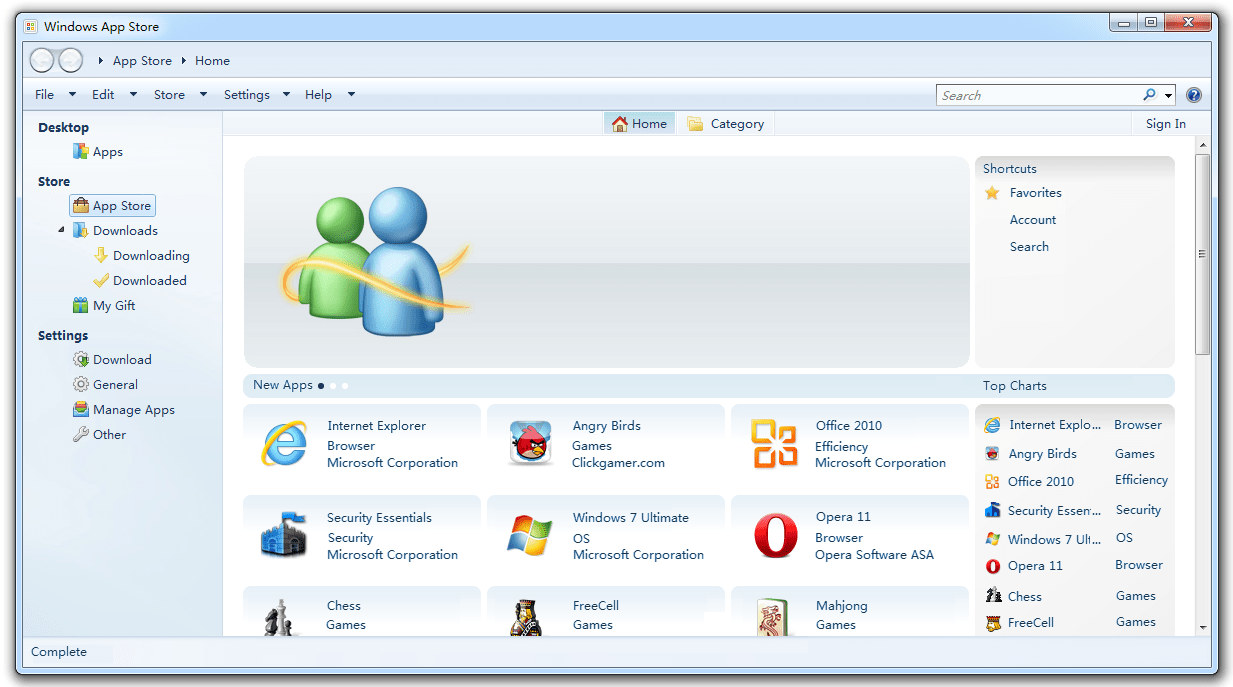Click the Help question-mark icon

(x=1194, y=94)
